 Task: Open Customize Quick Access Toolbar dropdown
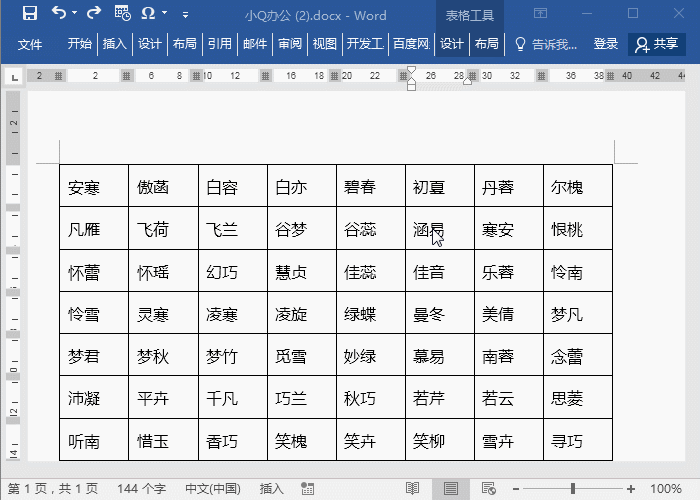coord(185,15)
